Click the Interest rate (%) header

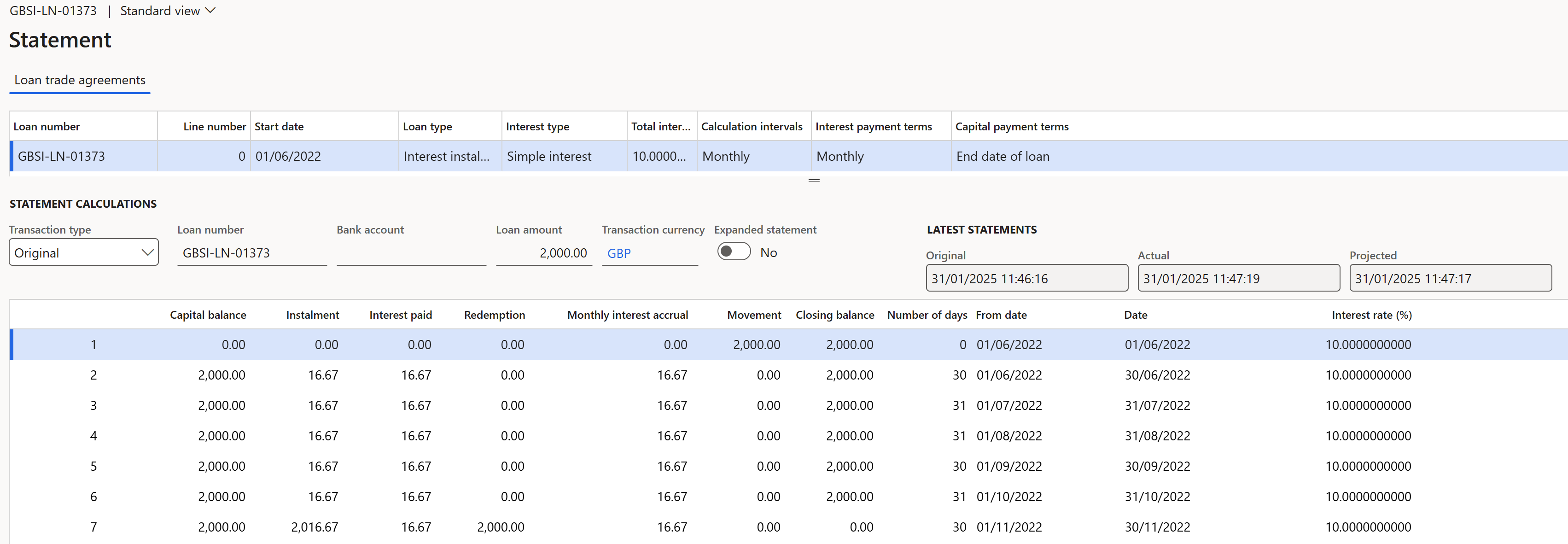click(x=1371, y=315)
